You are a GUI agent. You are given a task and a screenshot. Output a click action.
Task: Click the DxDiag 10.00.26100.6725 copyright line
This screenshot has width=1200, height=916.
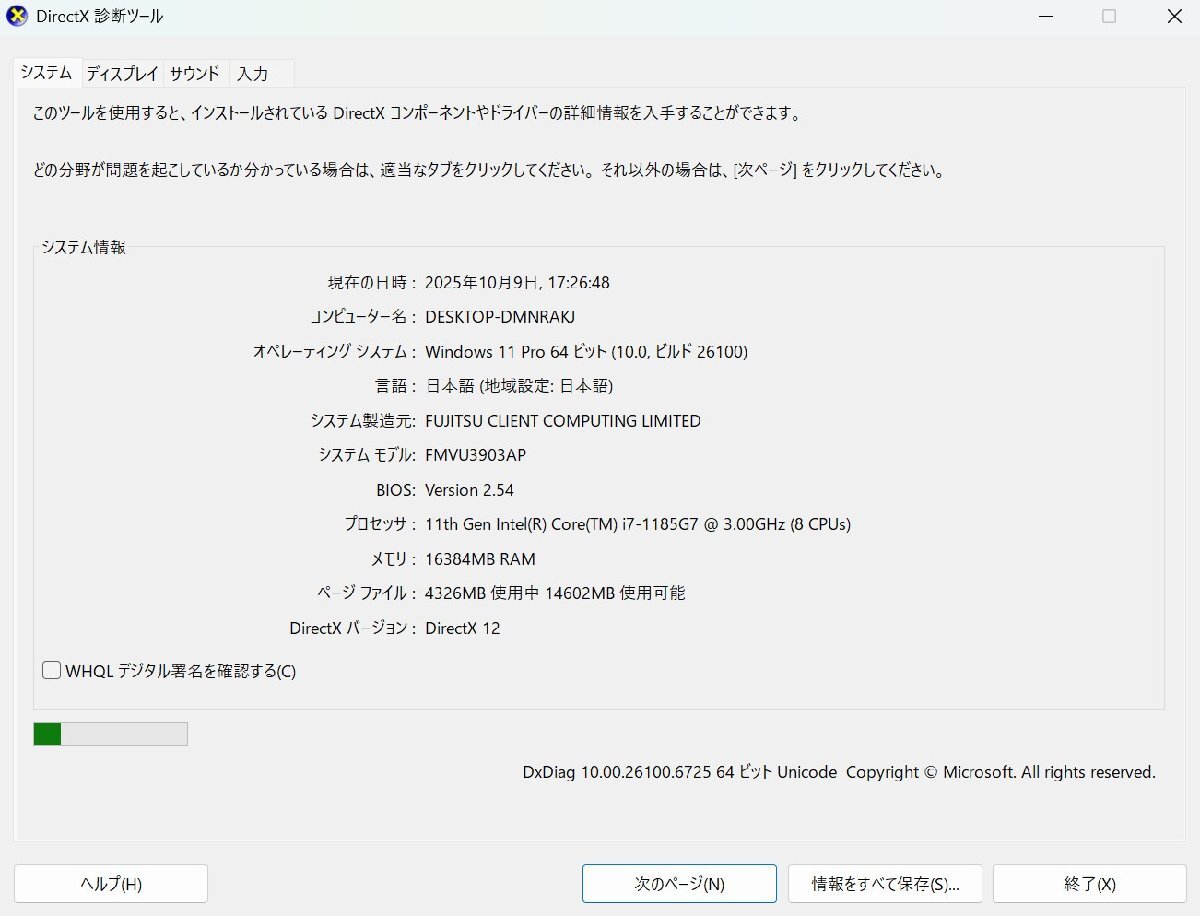pos(839,772)
